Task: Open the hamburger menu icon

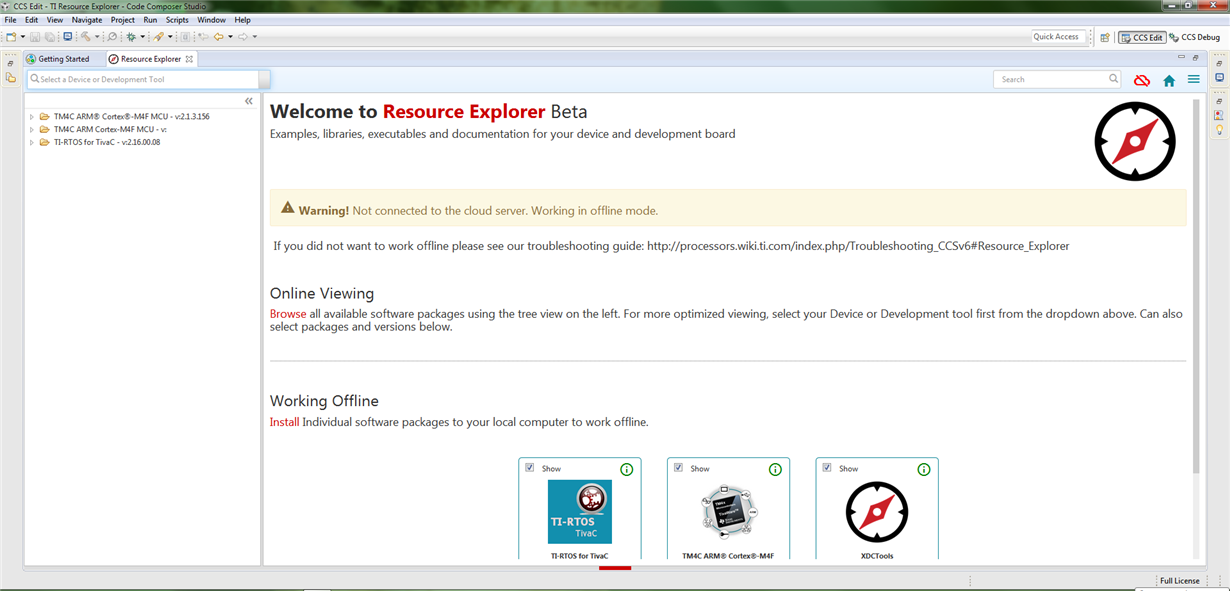Action: 1193,80
